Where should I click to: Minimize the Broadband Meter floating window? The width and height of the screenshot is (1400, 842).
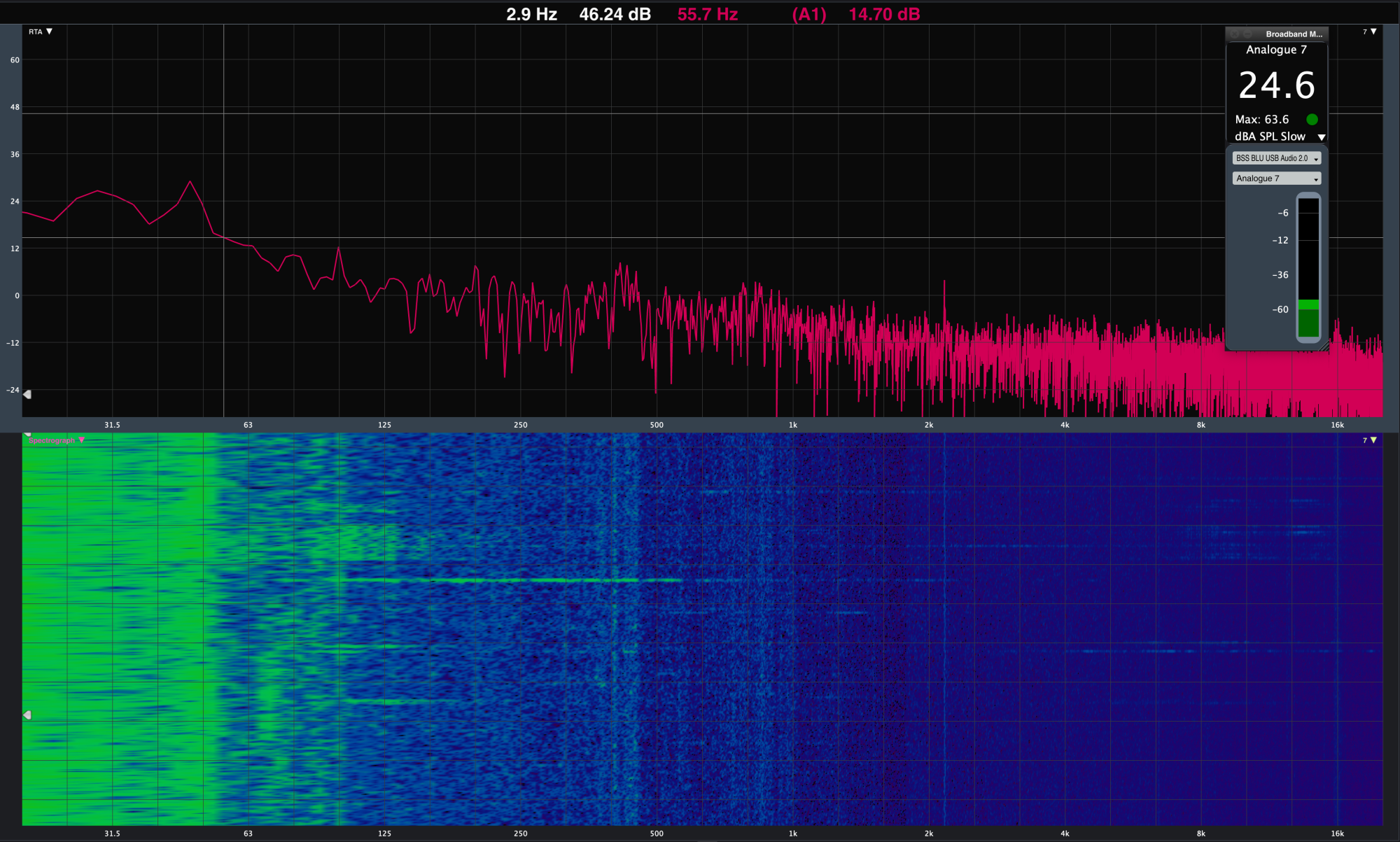point(1247,34)
